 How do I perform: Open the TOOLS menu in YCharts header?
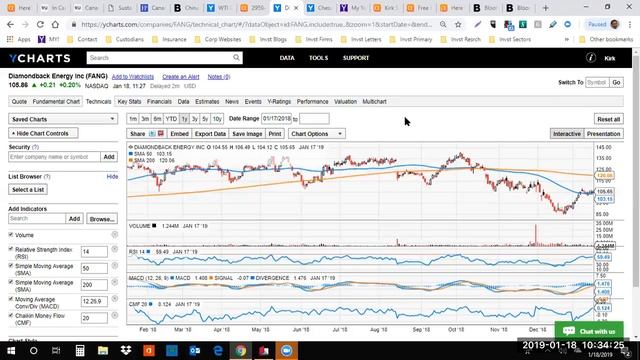point(318,58)
